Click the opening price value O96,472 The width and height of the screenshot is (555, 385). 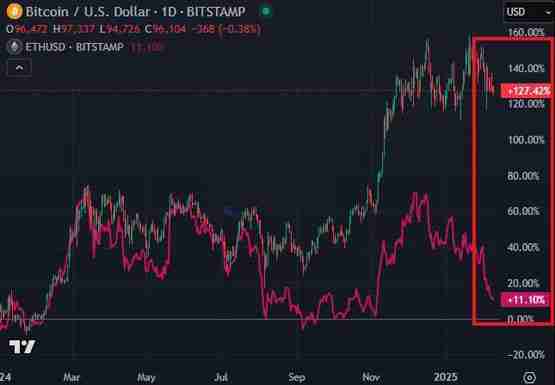pyautogui.click(x=27, y=29)
